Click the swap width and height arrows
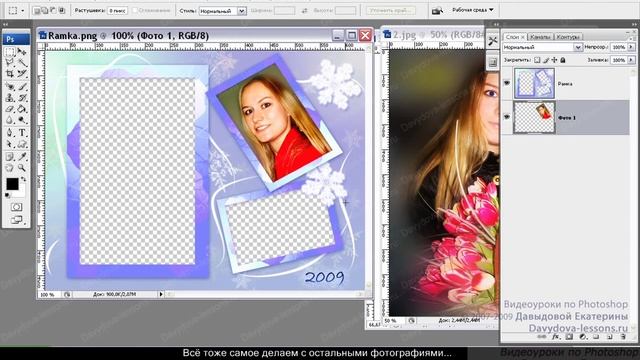Image resolution: width=640 pixels, height=360 pixels. pos(304,11)
